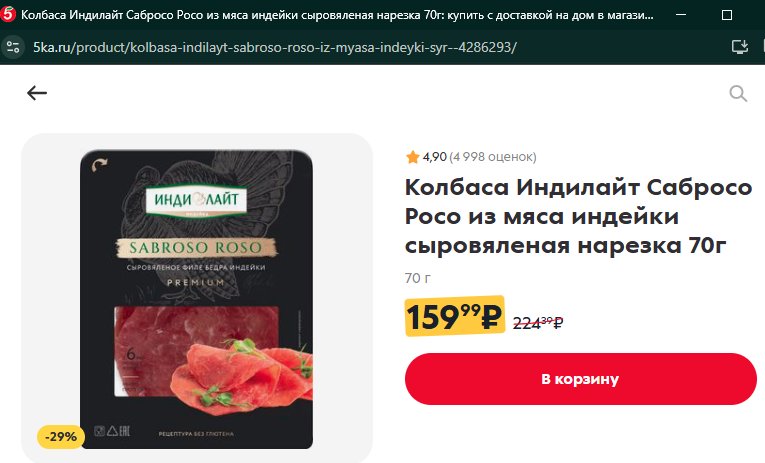
Task: Open the Индилайт product photo
Action: pos(196,299)
